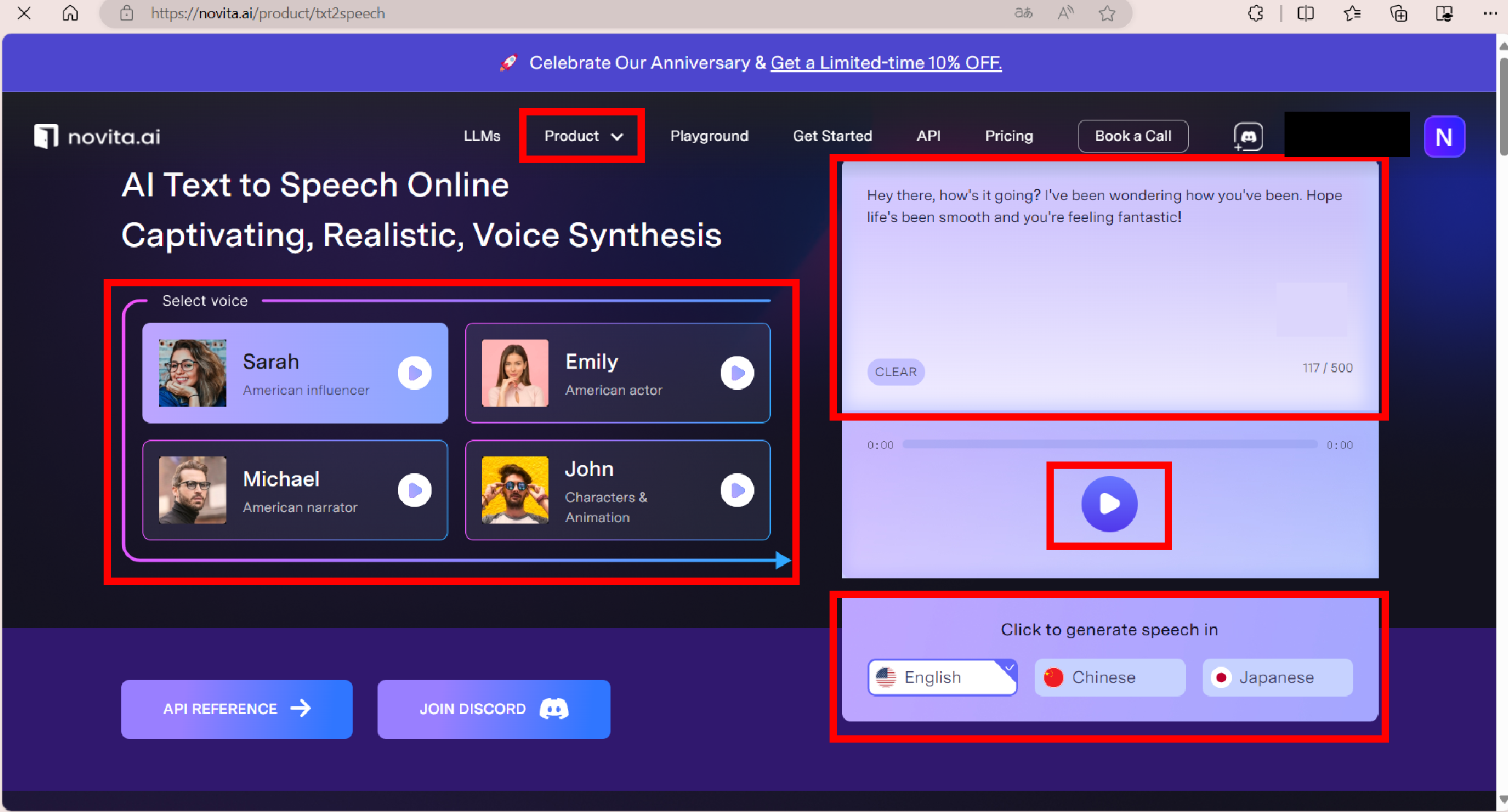This screenshot has width=1508, height=812.
Task: Select Japanese speech language
Action: [x=1277, y=678]
